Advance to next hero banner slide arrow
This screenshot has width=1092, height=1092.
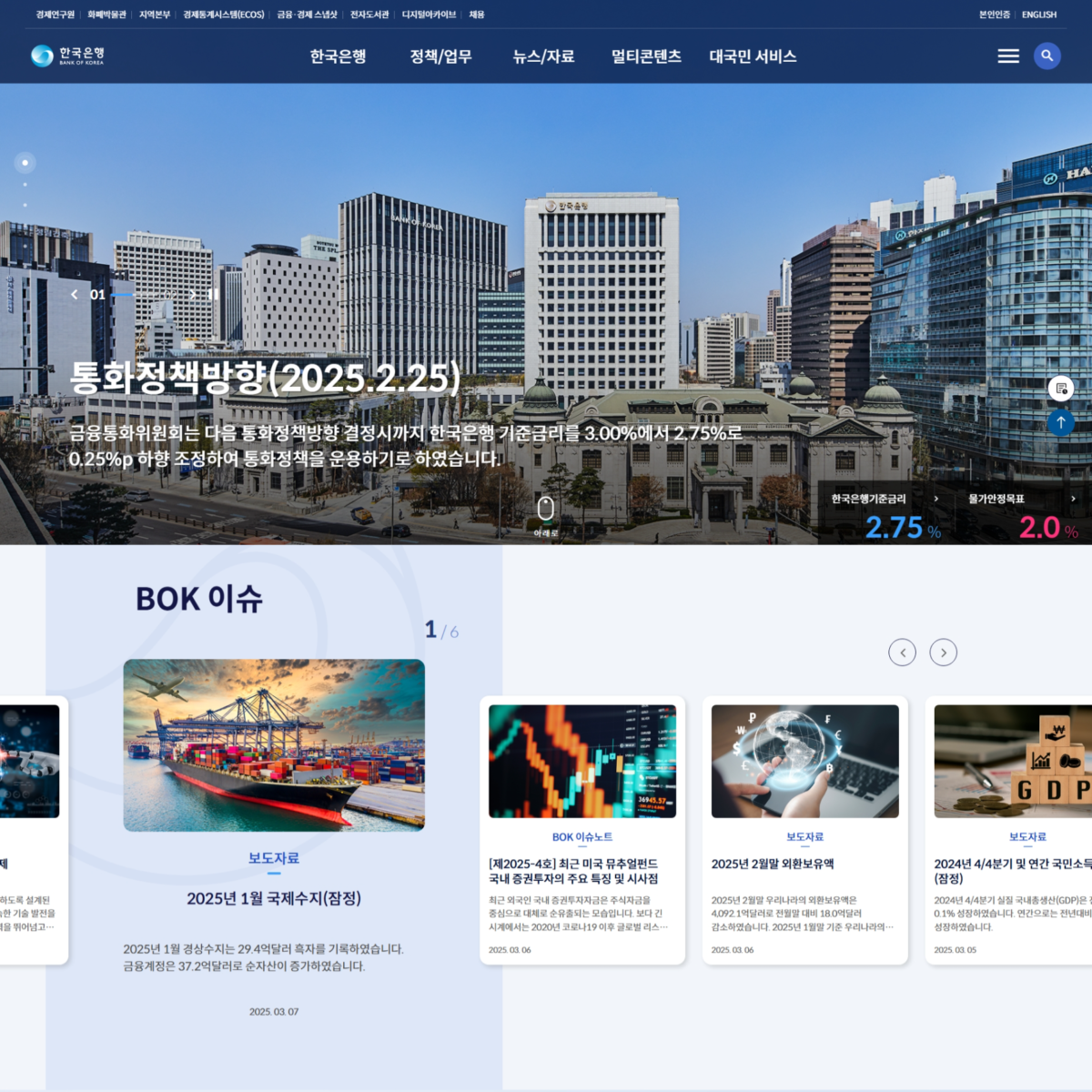193,295
